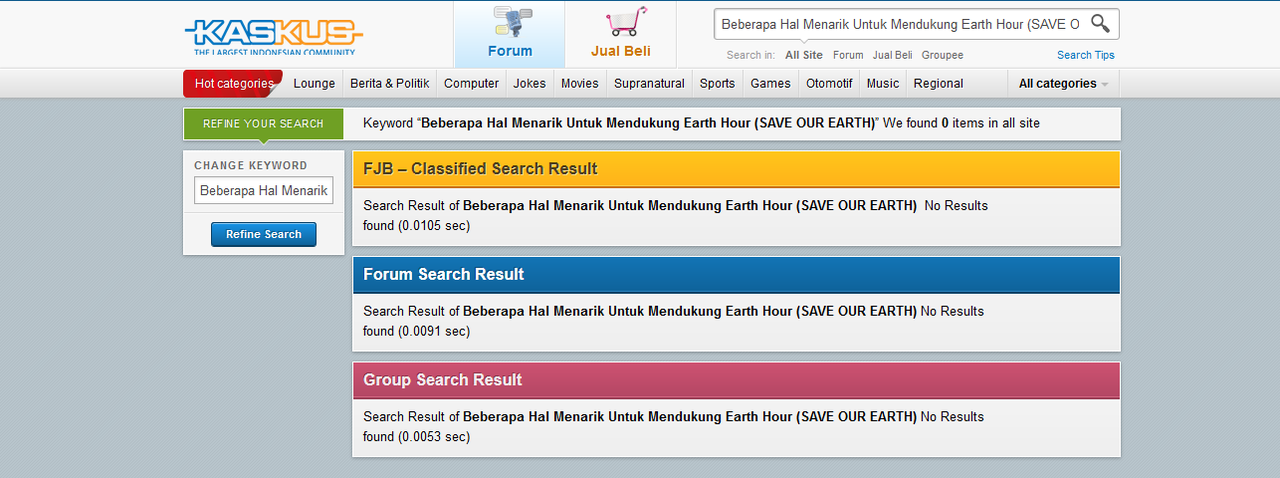Click the magnifier search icon
The width and height of the screenshot is (1280, 478).
tap(1100, 23)
